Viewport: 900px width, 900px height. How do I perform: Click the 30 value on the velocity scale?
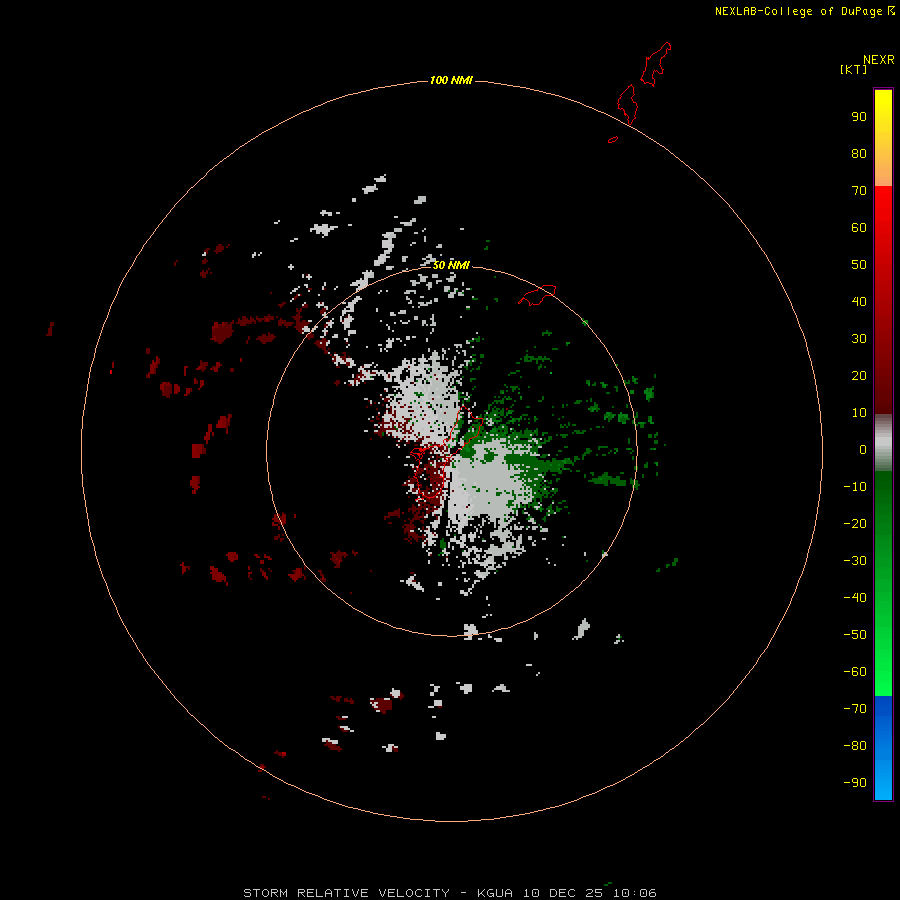[859, 339]
